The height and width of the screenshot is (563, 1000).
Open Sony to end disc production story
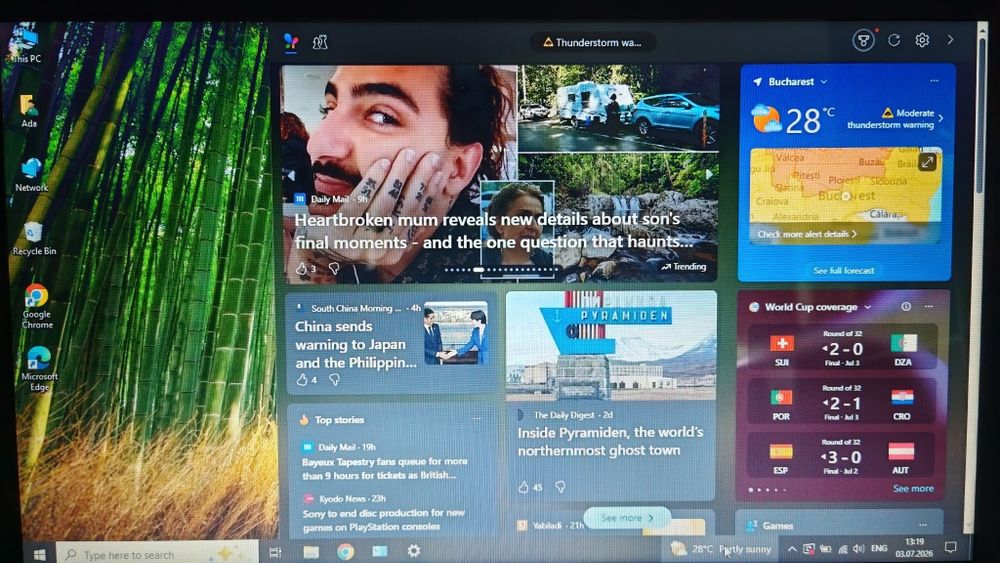click(x=383, y=520)
